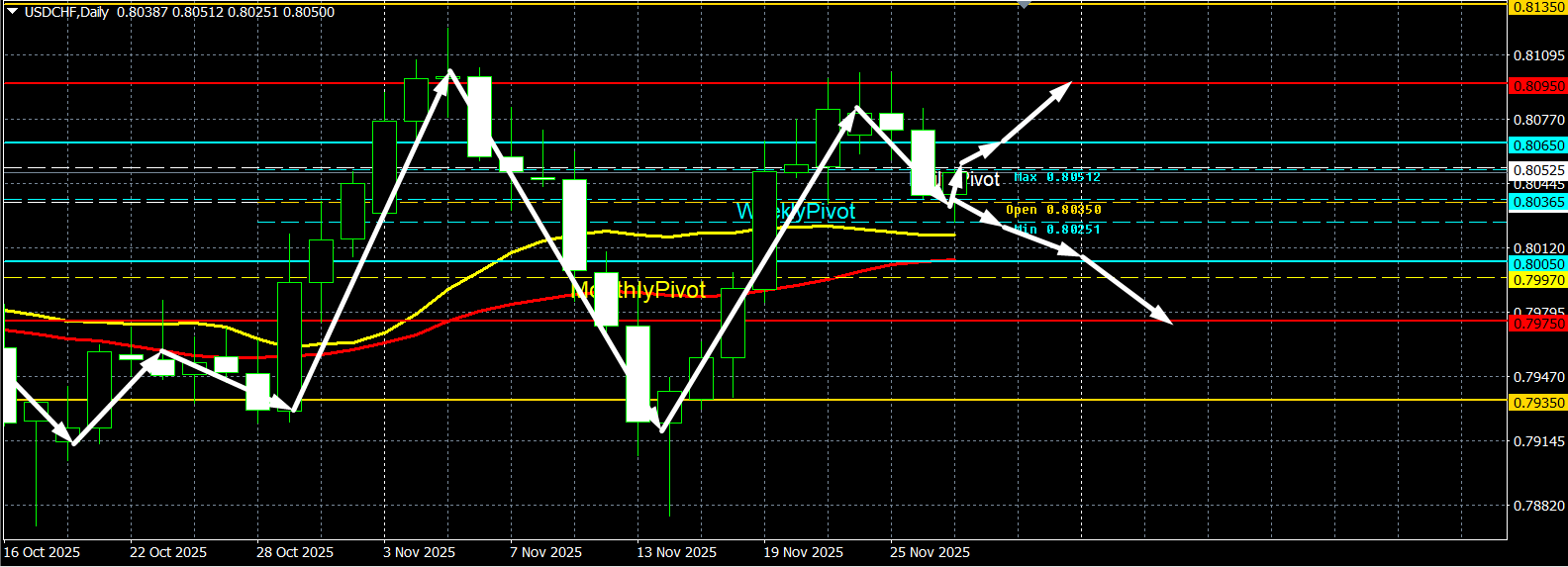This screenshot has width=1568, height=567.
Task: Click the 0.80650 cyan price tag
Action: pyautogui.click(x=1537, y=145)
